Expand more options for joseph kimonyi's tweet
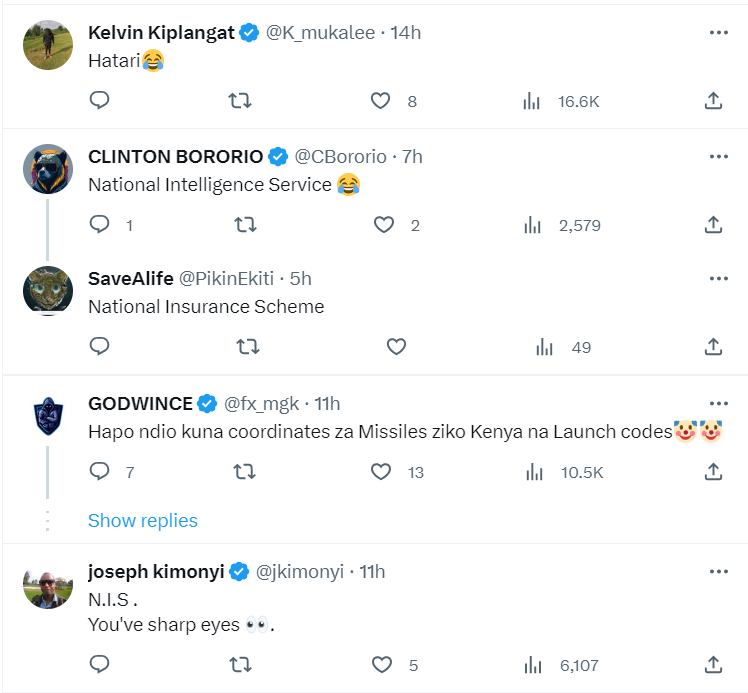This screenshot has height=693, width=748. [x=718, y=571]
